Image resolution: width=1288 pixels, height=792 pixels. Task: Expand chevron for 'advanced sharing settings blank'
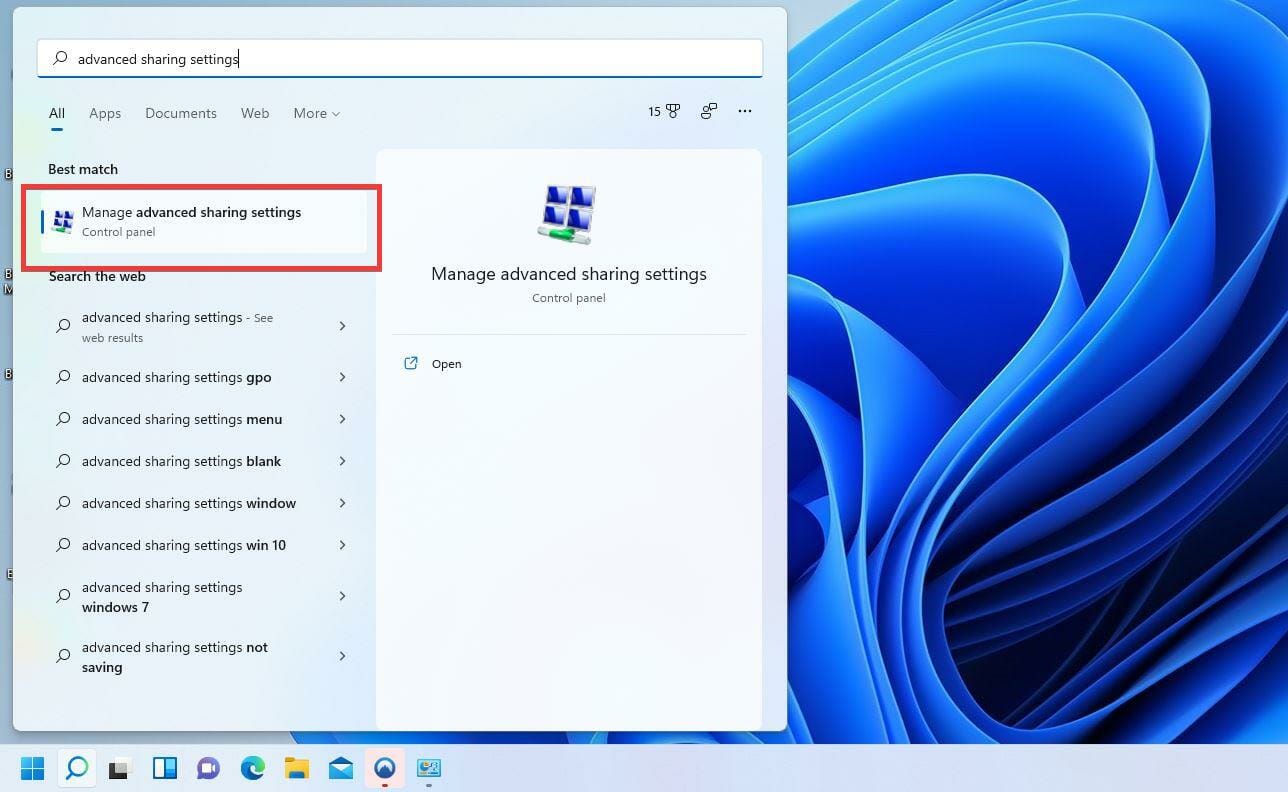click(x=342, y=461)
